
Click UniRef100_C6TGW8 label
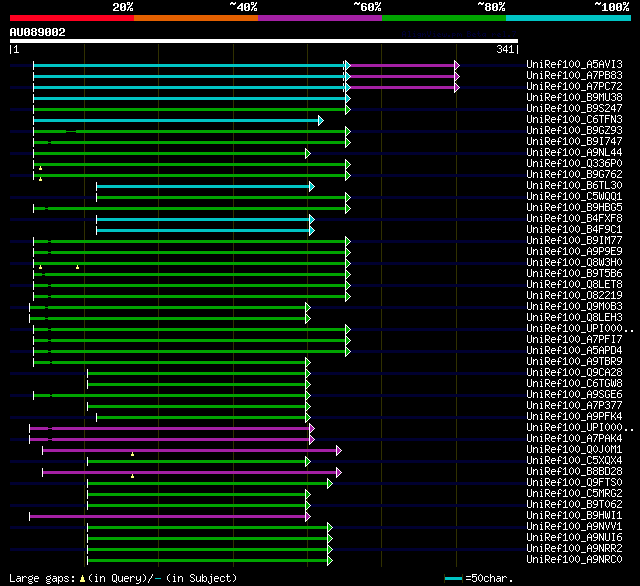574,384
